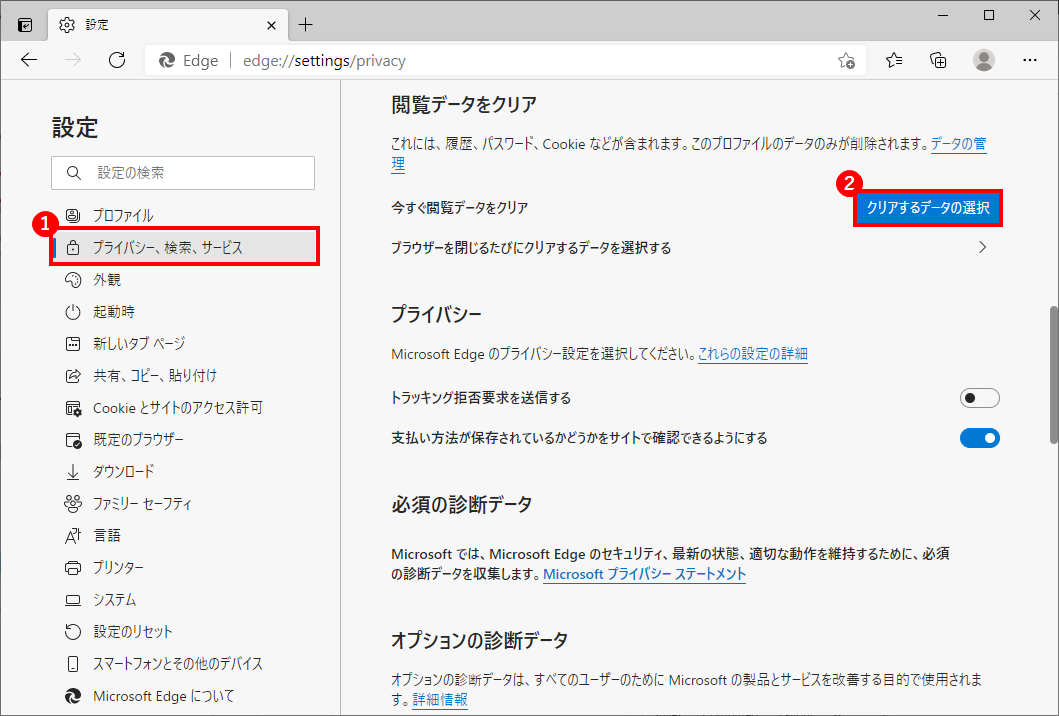
Task: Open the Favorites list icon
Action: click(894, 60)
